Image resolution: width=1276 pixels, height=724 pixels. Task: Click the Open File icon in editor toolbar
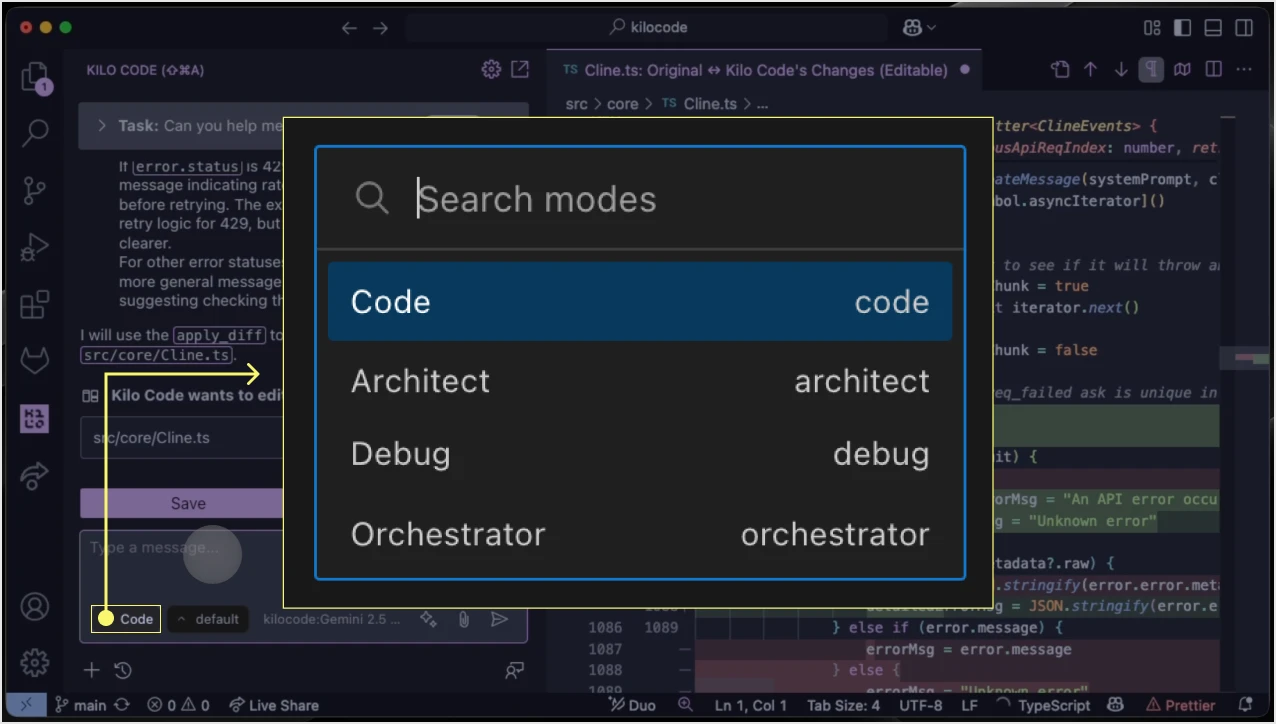pyautogui.click(x=1060, y=70)
